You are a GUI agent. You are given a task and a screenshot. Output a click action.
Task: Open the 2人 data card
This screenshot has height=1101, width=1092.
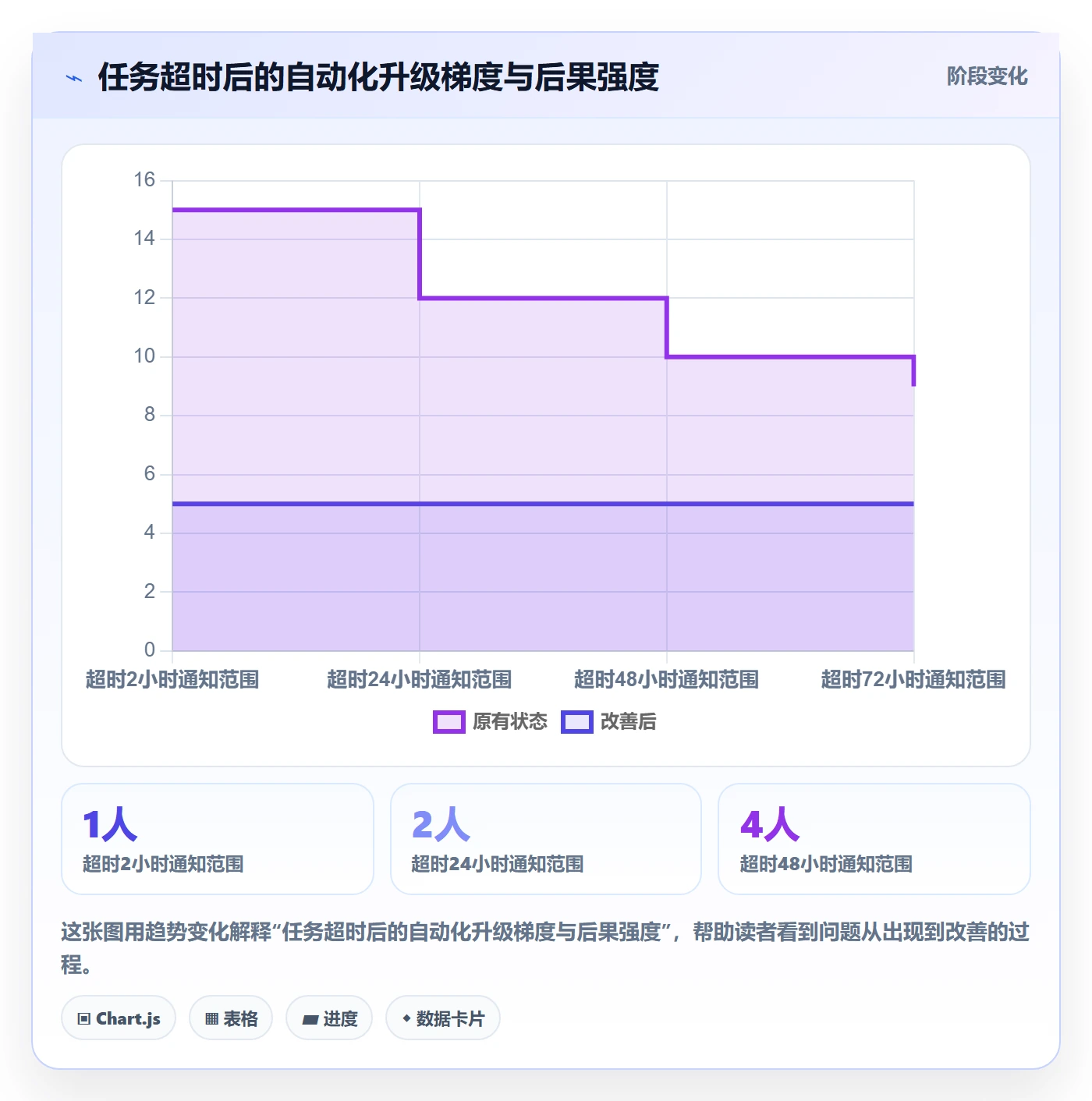coord(546,839)
